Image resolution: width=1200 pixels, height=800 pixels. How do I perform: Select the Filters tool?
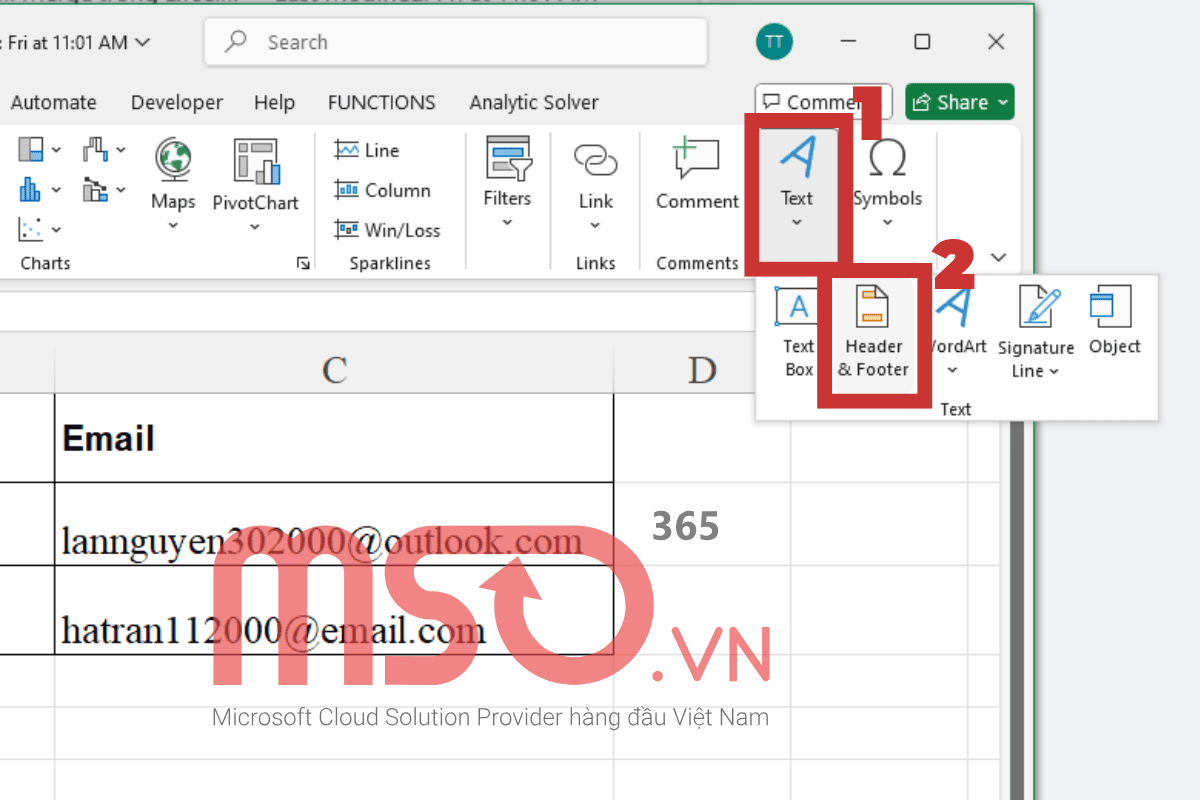point(507,180)
